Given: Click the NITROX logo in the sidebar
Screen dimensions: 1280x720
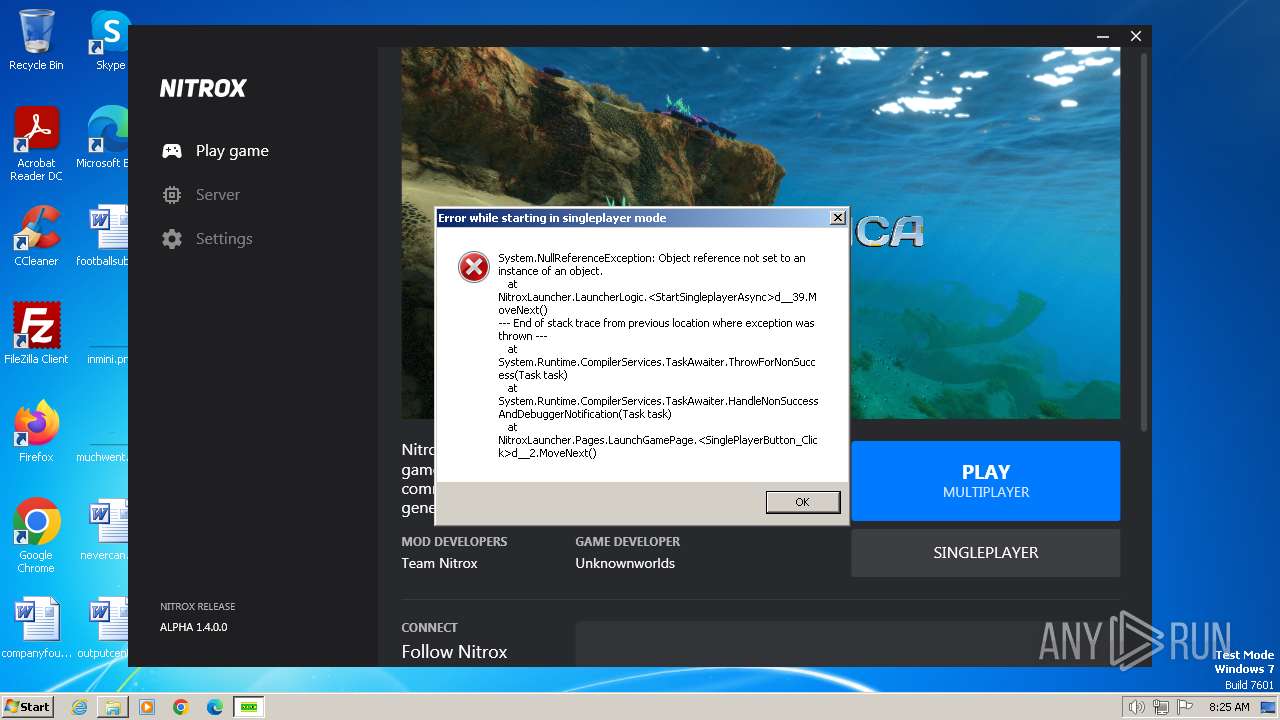Looking at the screenshot, I should [x=203, y=88].
